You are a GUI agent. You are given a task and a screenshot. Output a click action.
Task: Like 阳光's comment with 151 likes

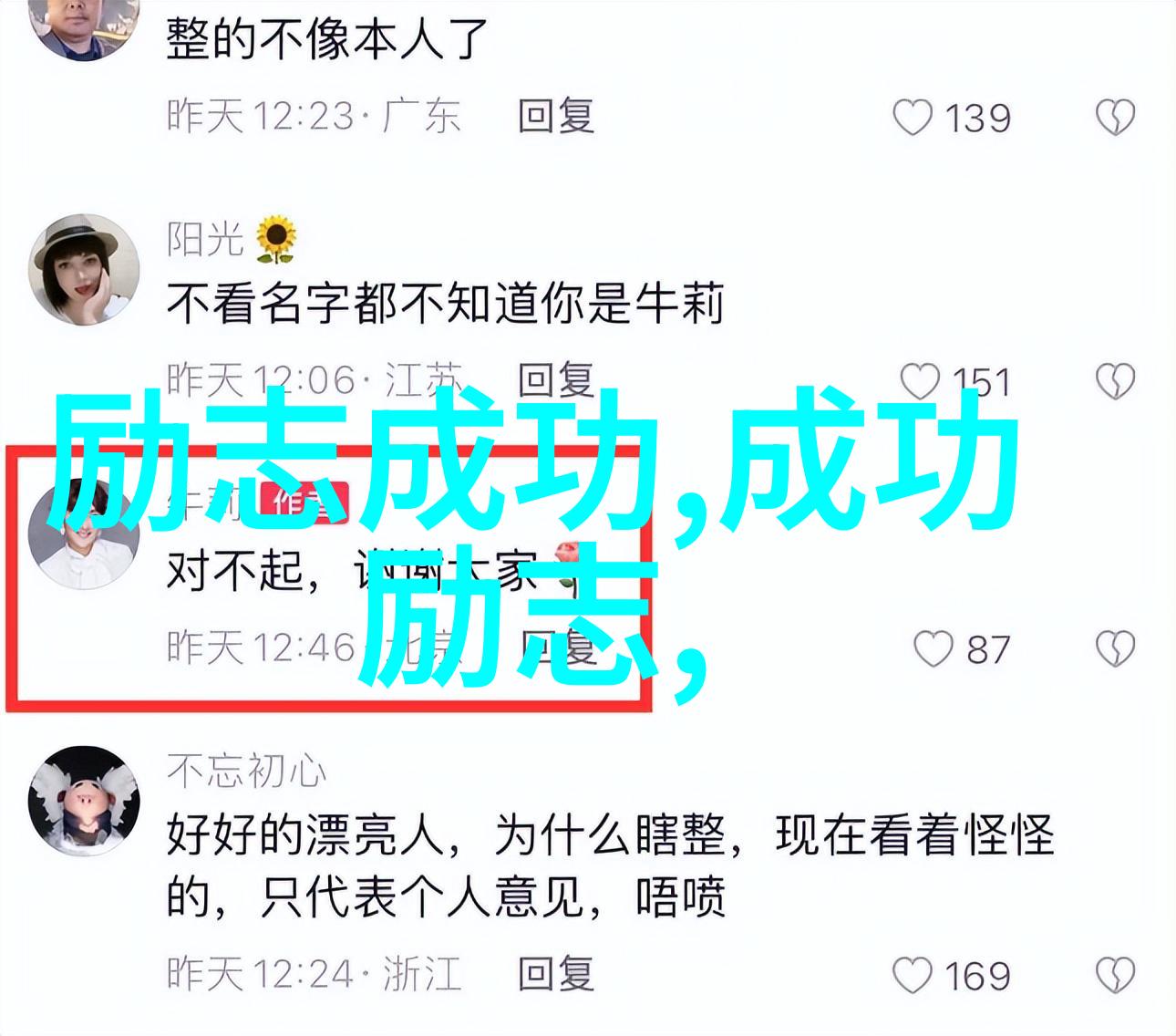[920, 382]
